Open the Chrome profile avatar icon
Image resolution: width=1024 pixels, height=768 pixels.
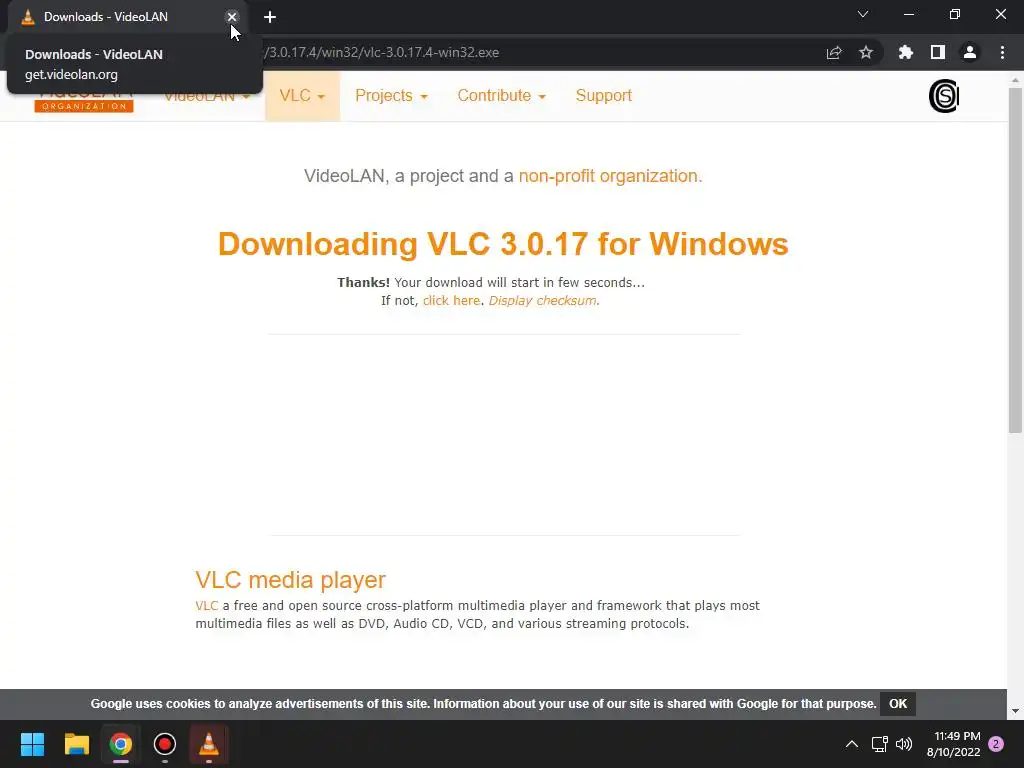[970, 52]
